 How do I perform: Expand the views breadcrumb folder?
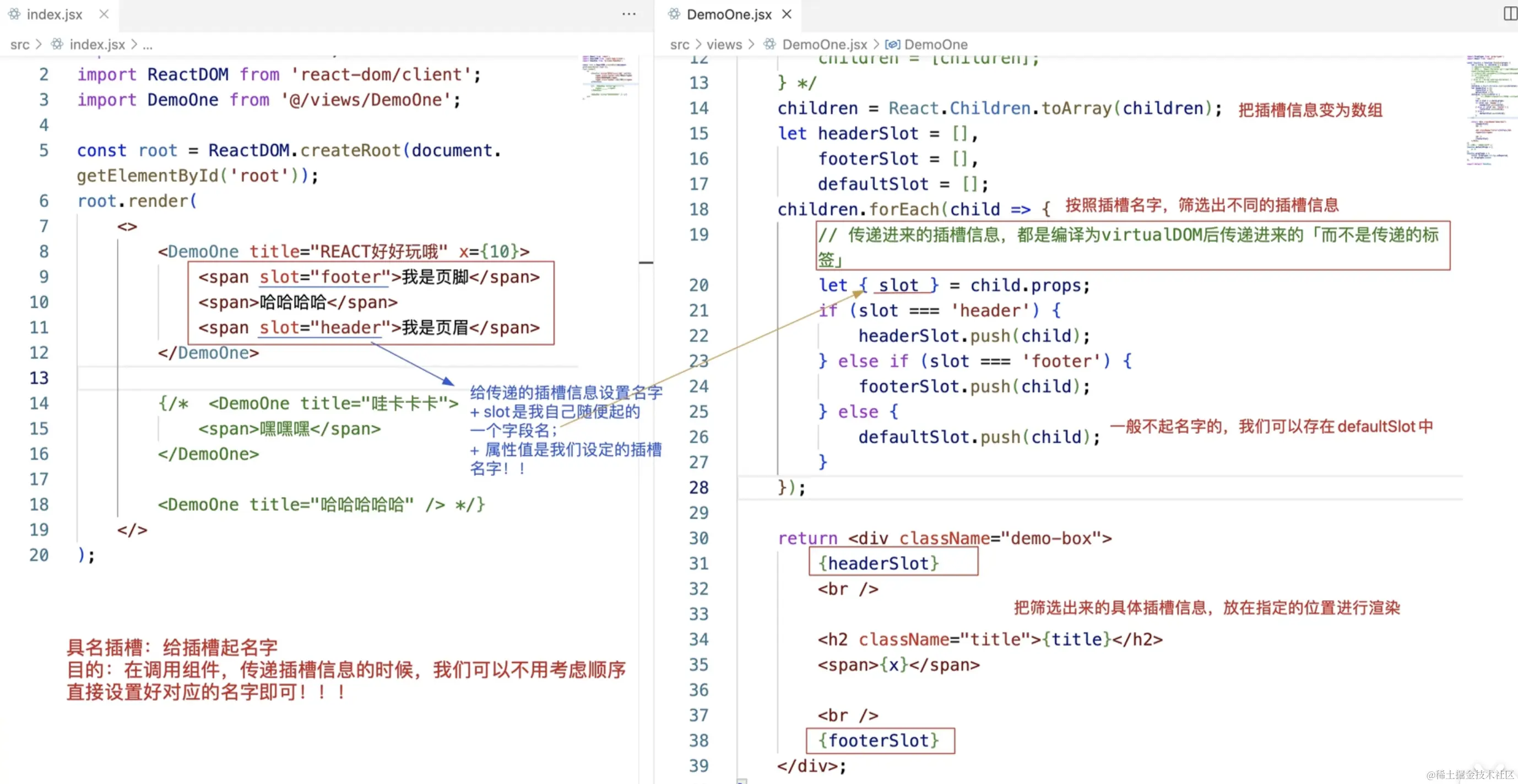pos(724,44)
